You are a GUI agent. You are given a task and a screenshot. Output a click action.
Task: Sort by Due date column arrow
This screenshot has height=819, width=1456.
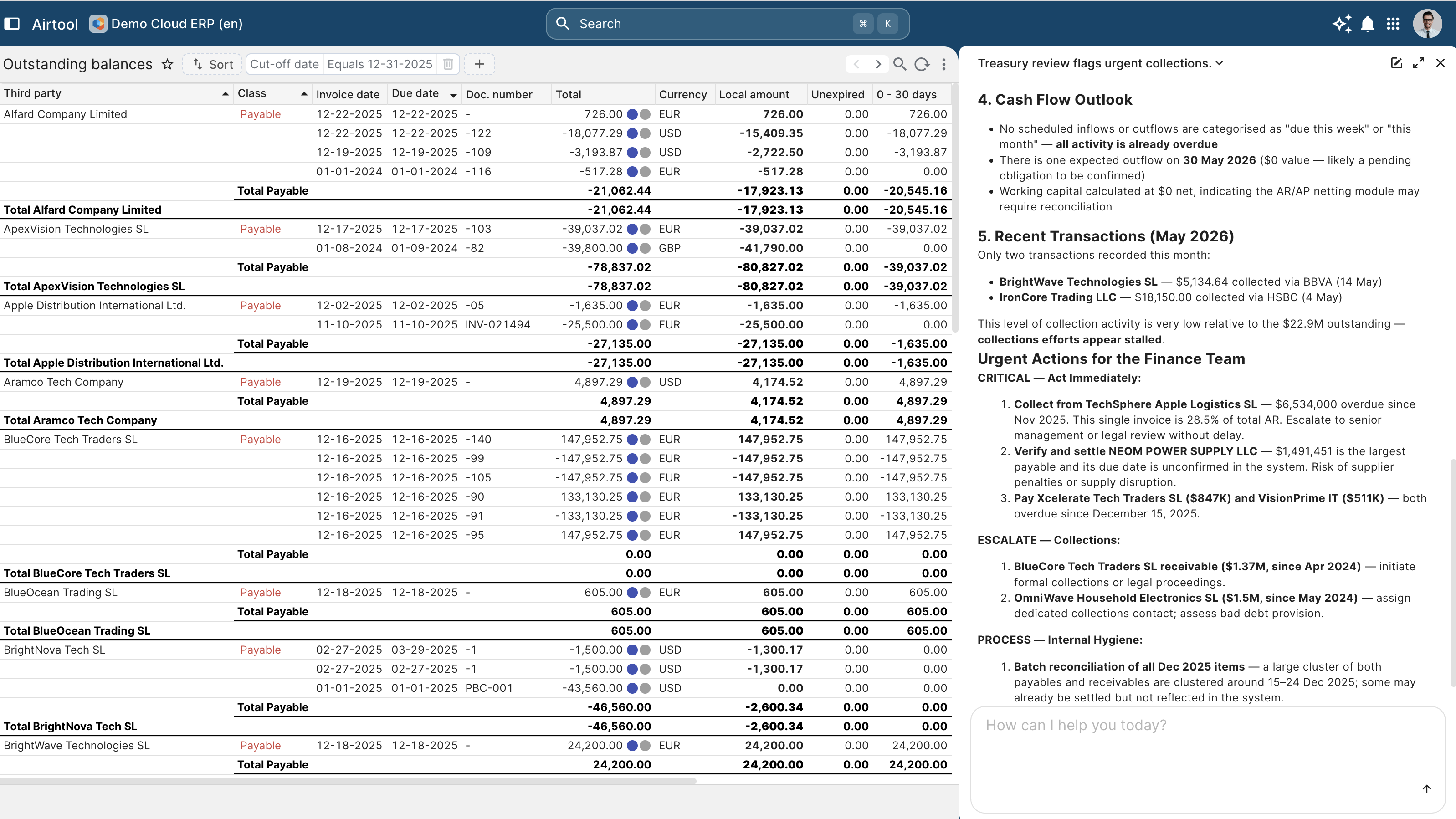point(453,95)
